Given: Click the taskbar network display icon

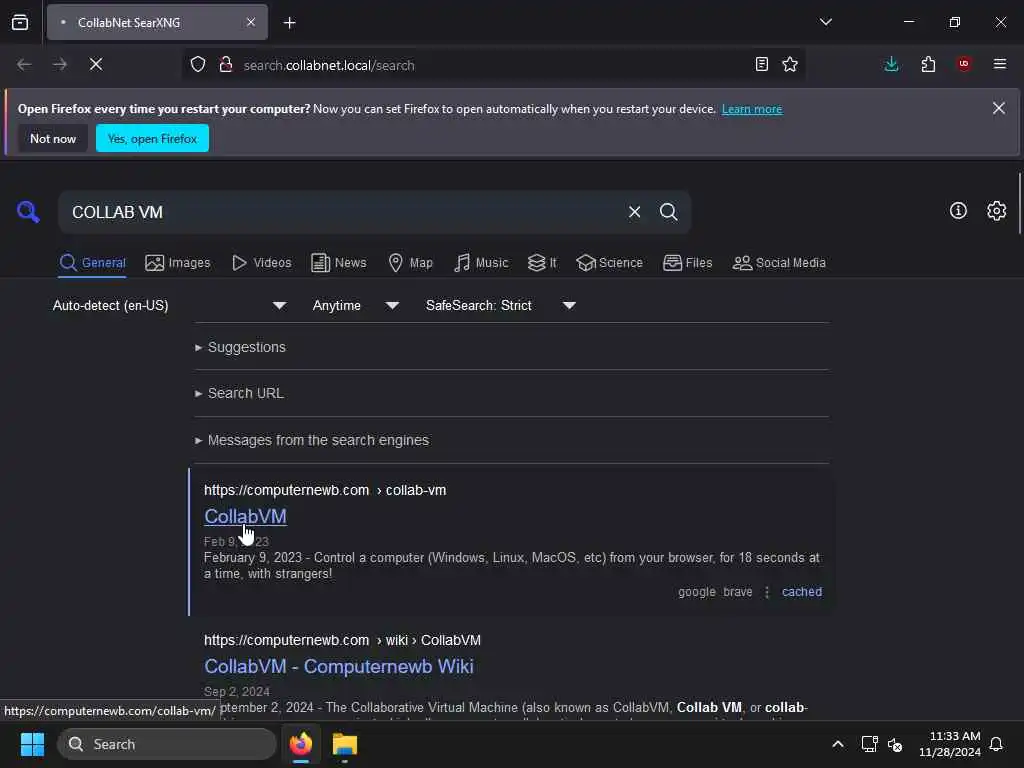Looking at the screenshot, I should point(869,744).
